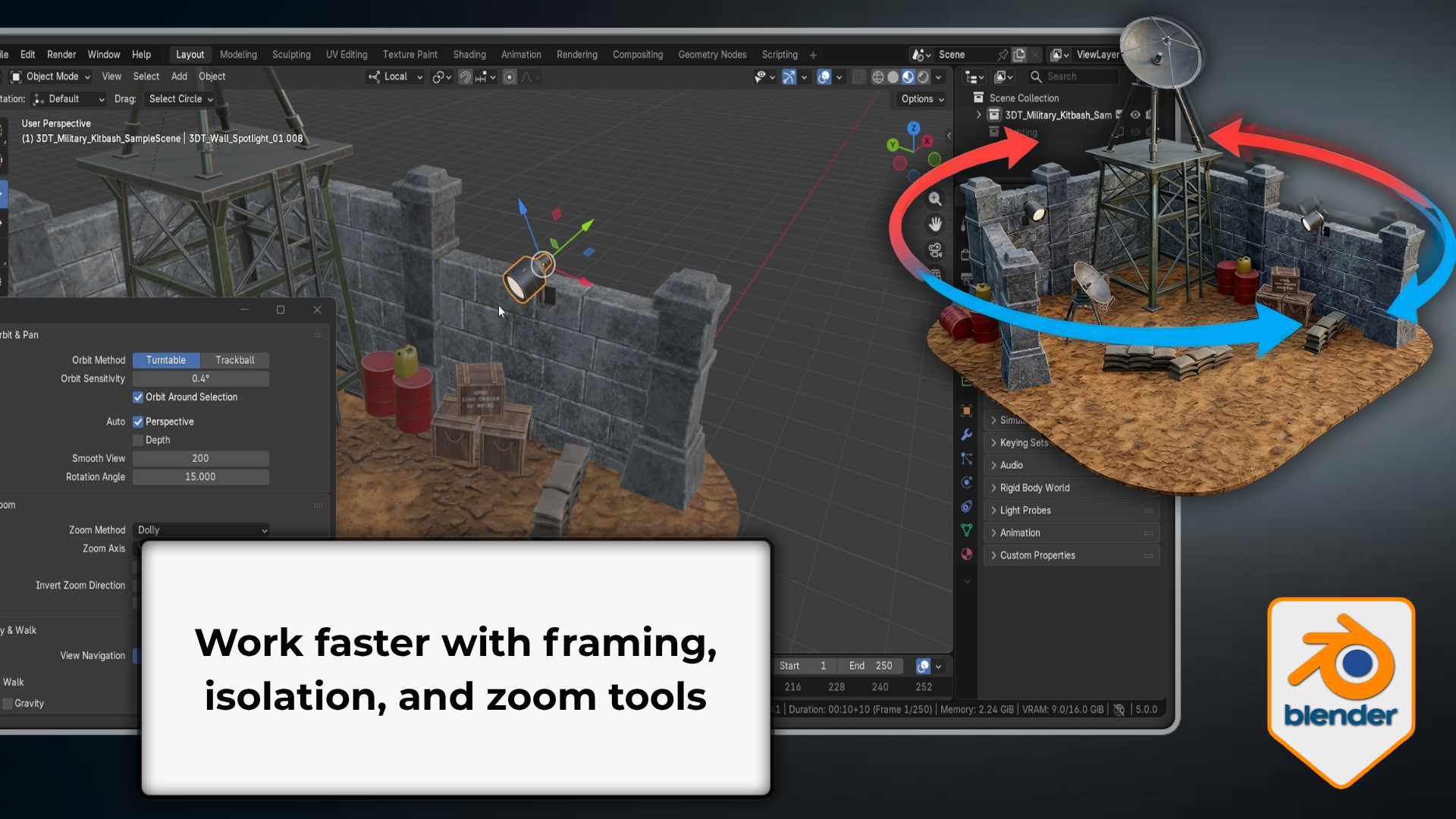
Task: Open the Physics properties tab
Action: point(966,482)
